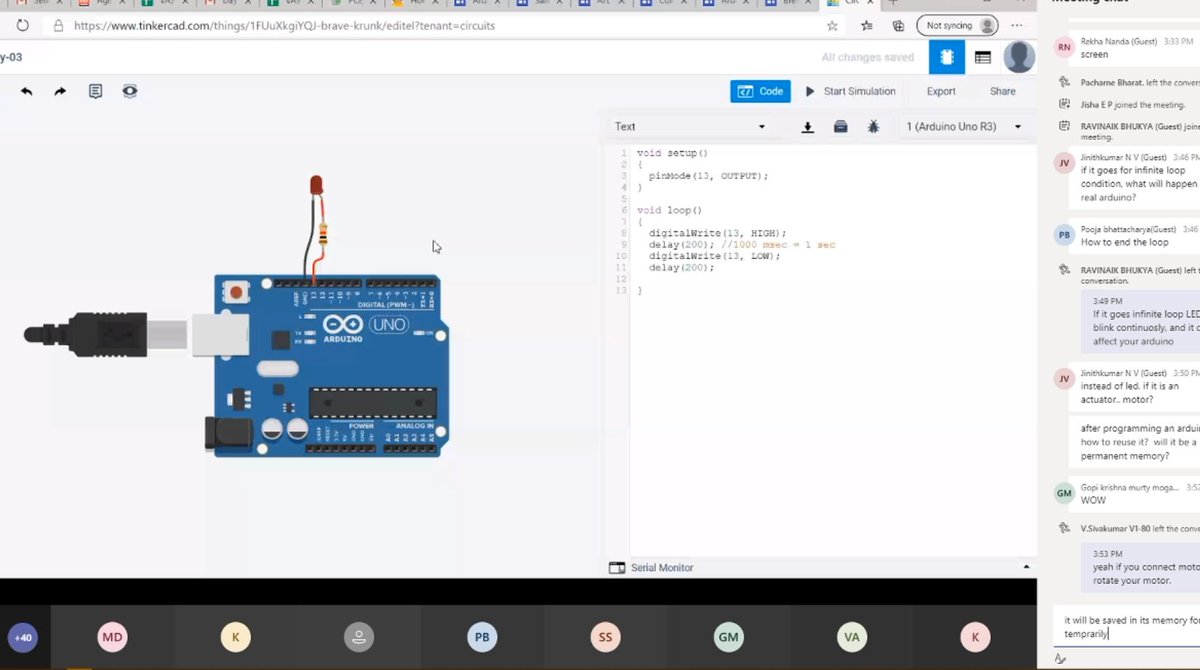Open browser Collections icon
1200x670 pixels.
(898, 26)
